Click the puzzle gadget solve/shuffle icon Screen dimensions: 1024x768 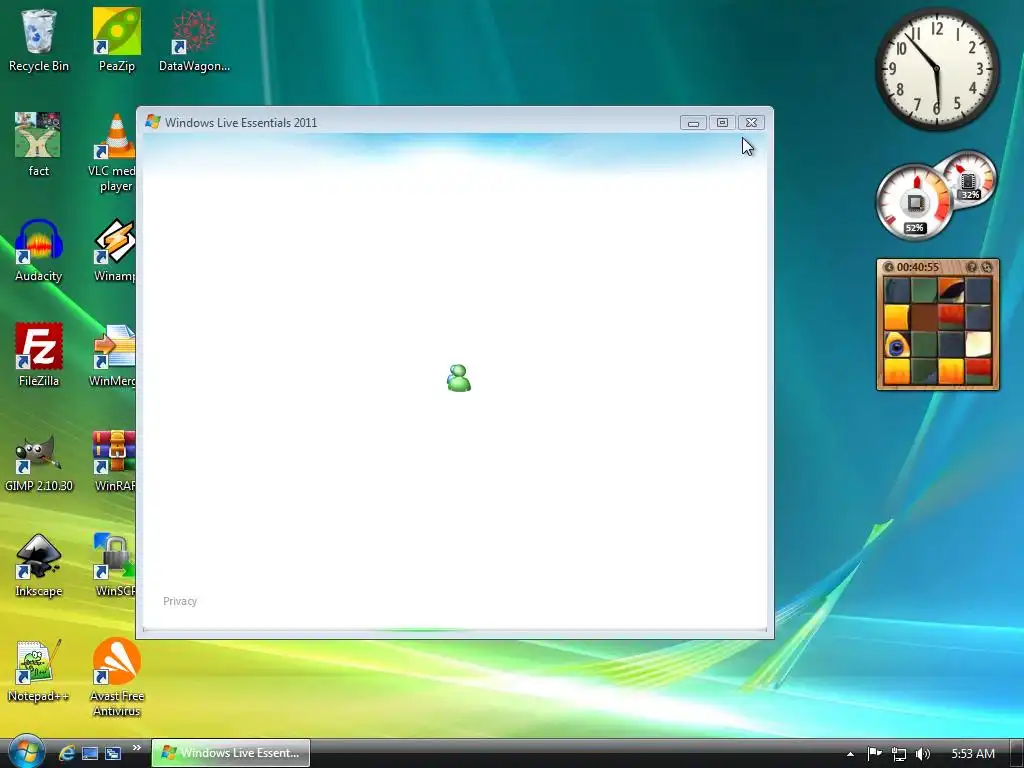pos(987,267)
